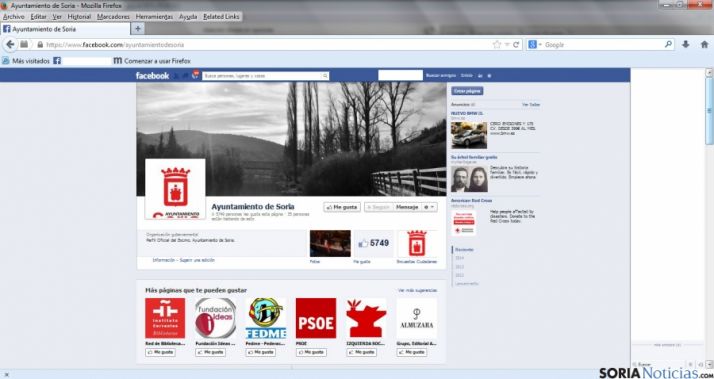
Task: Click Me gusta under Fundación Ideas
Action: pos(210,353)
